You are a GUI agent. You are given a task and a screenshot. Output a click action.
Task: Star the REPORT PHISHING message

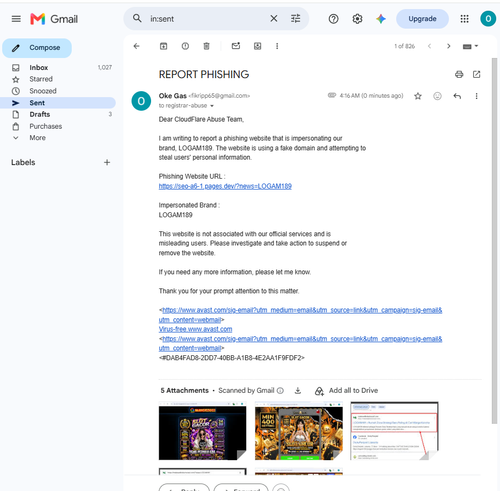[418, 96]
